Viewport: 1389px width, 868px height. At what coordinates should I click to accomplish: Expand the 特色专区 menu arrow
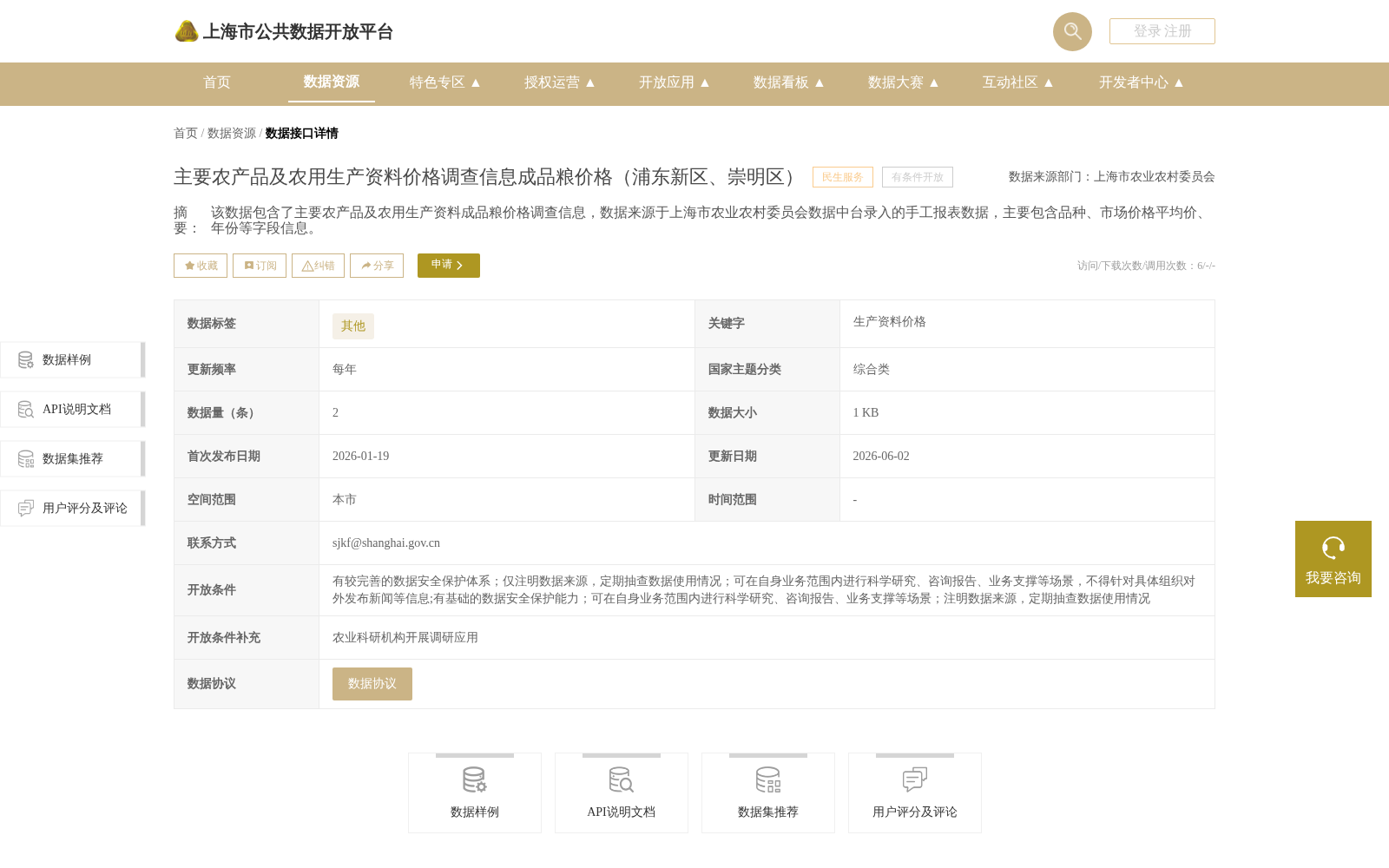click(x=476, y=82)
